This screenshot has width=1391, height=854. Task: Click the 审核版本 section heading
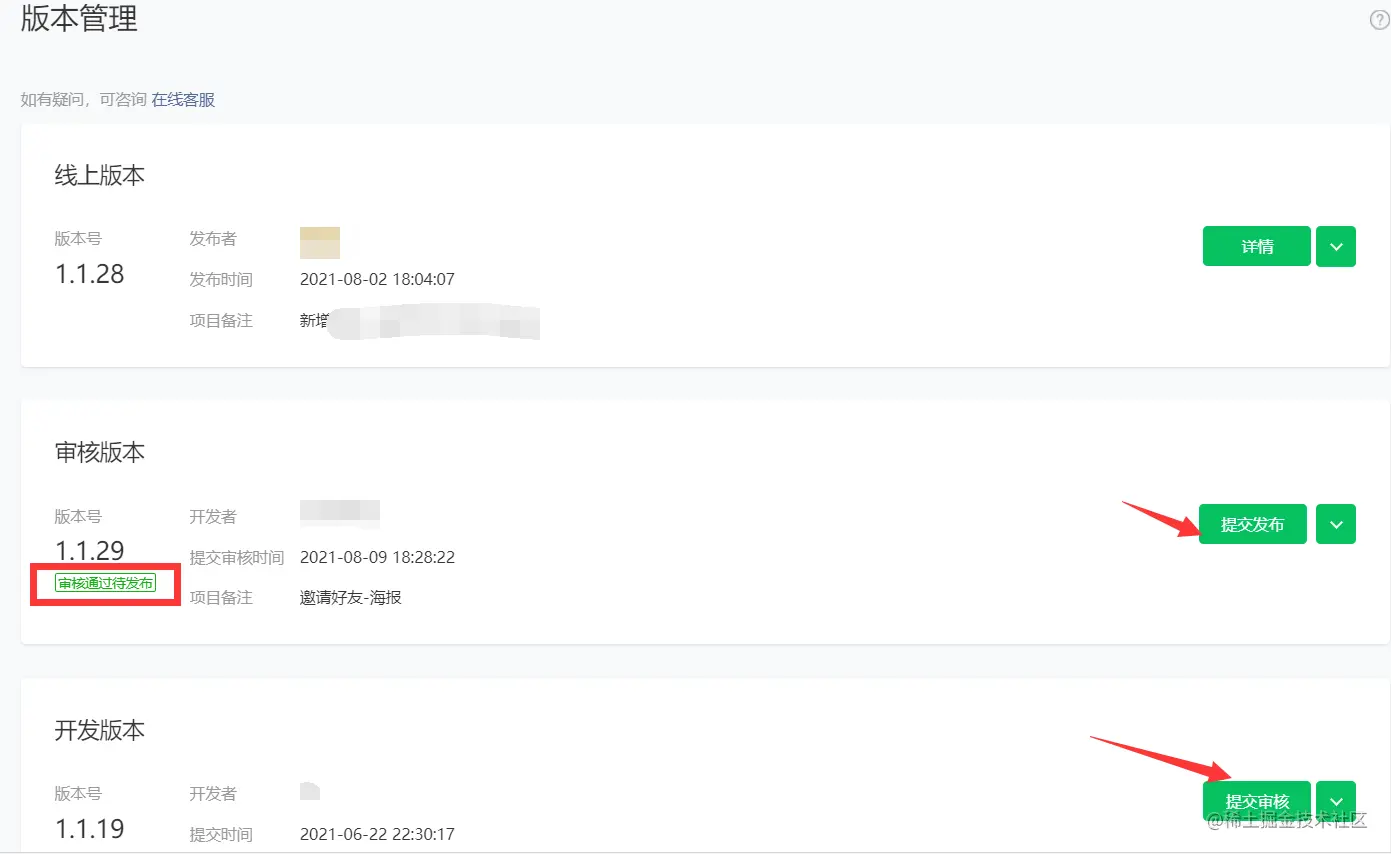click(100, 453)
